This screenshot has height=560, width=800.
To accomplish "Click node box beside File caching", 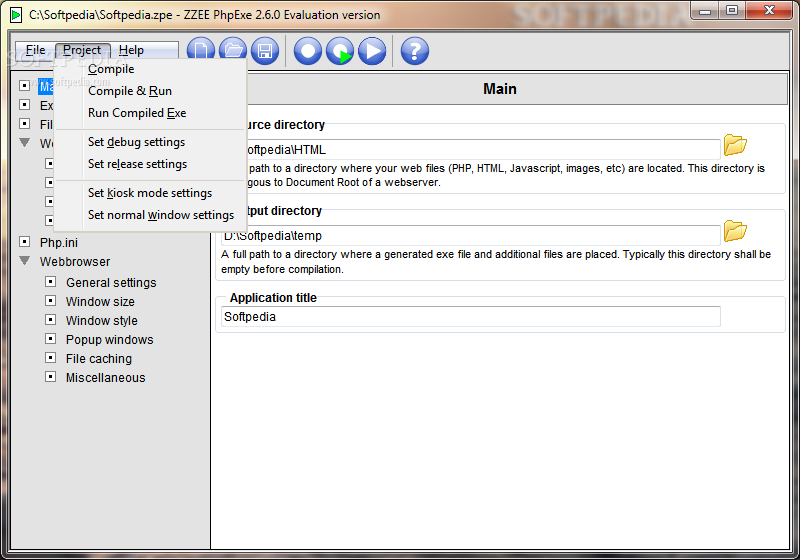I will 50,358.
